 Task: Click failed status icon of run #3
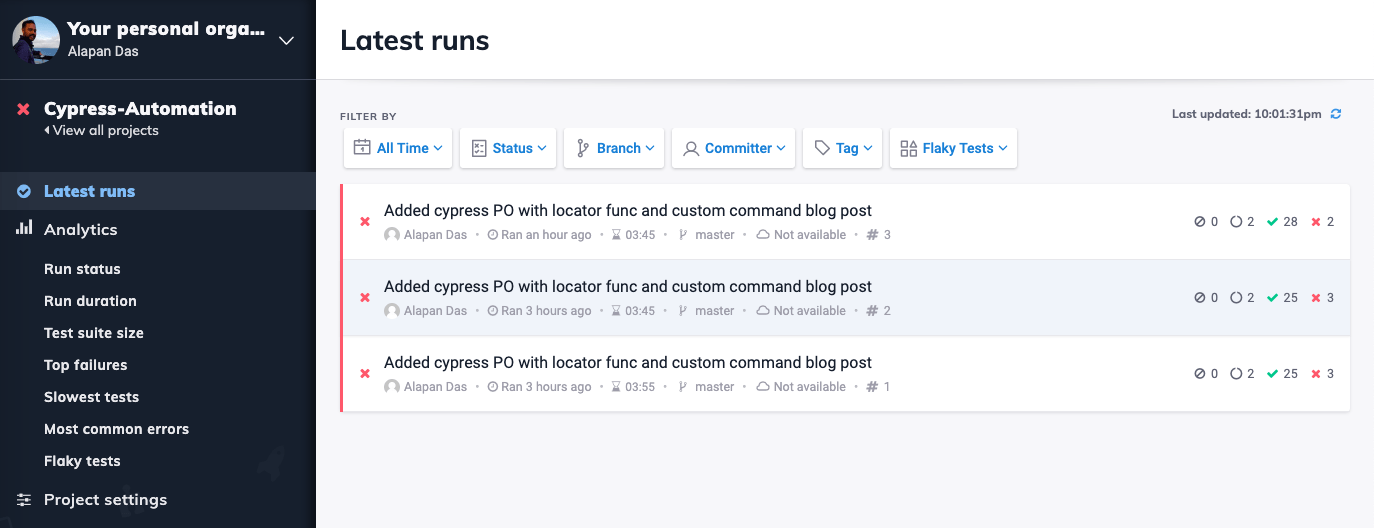point(365,222)
